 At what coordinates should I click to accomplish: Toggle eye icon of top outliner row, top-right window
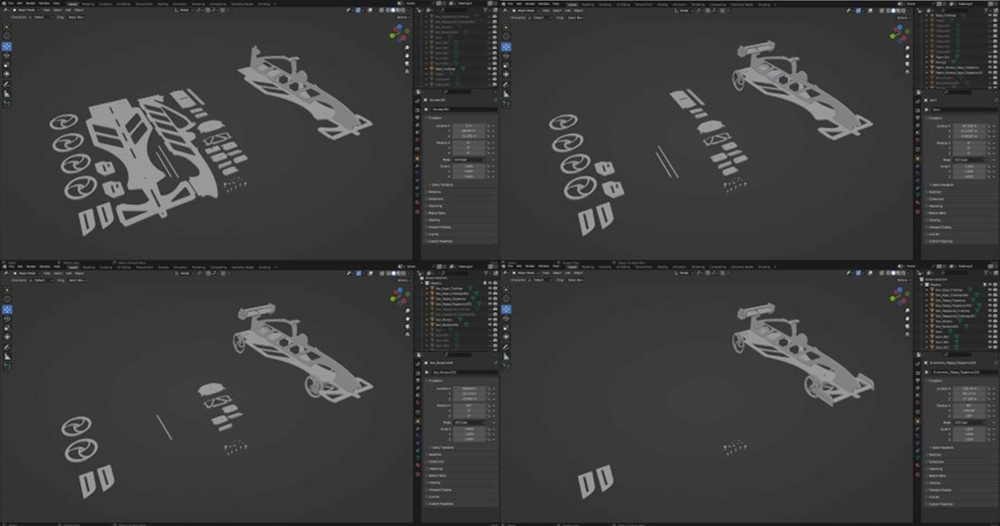click(992, 16)
